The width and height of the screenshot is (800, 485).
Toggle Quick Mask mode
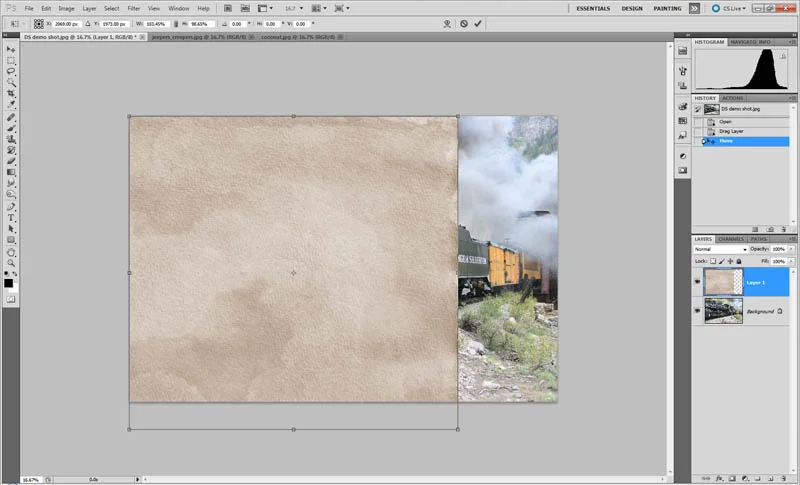click(11, 299)
